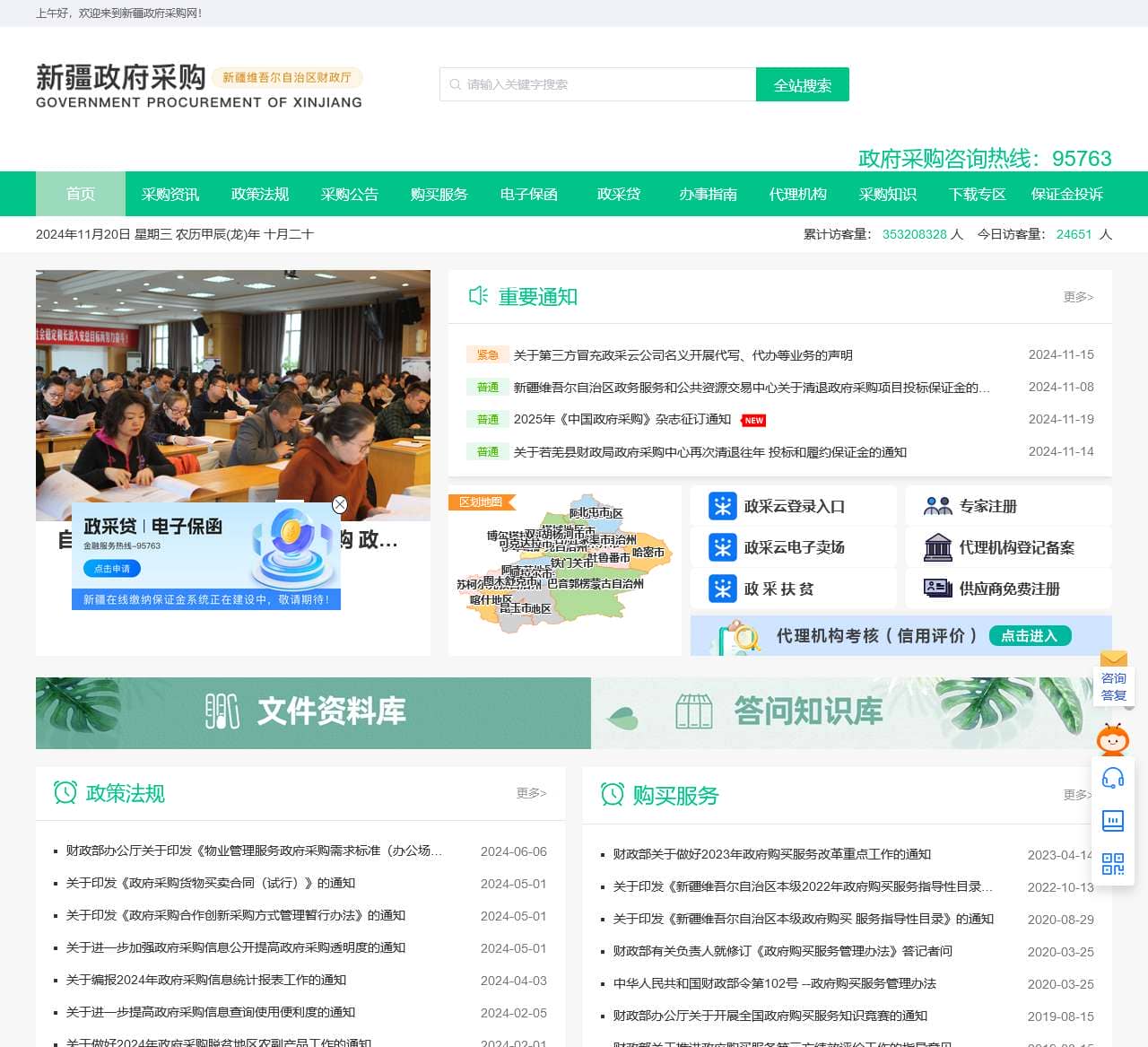Open the 代理机构 menu item
Viewport: 1148px width, 1047px height.
tap(798, 194)
